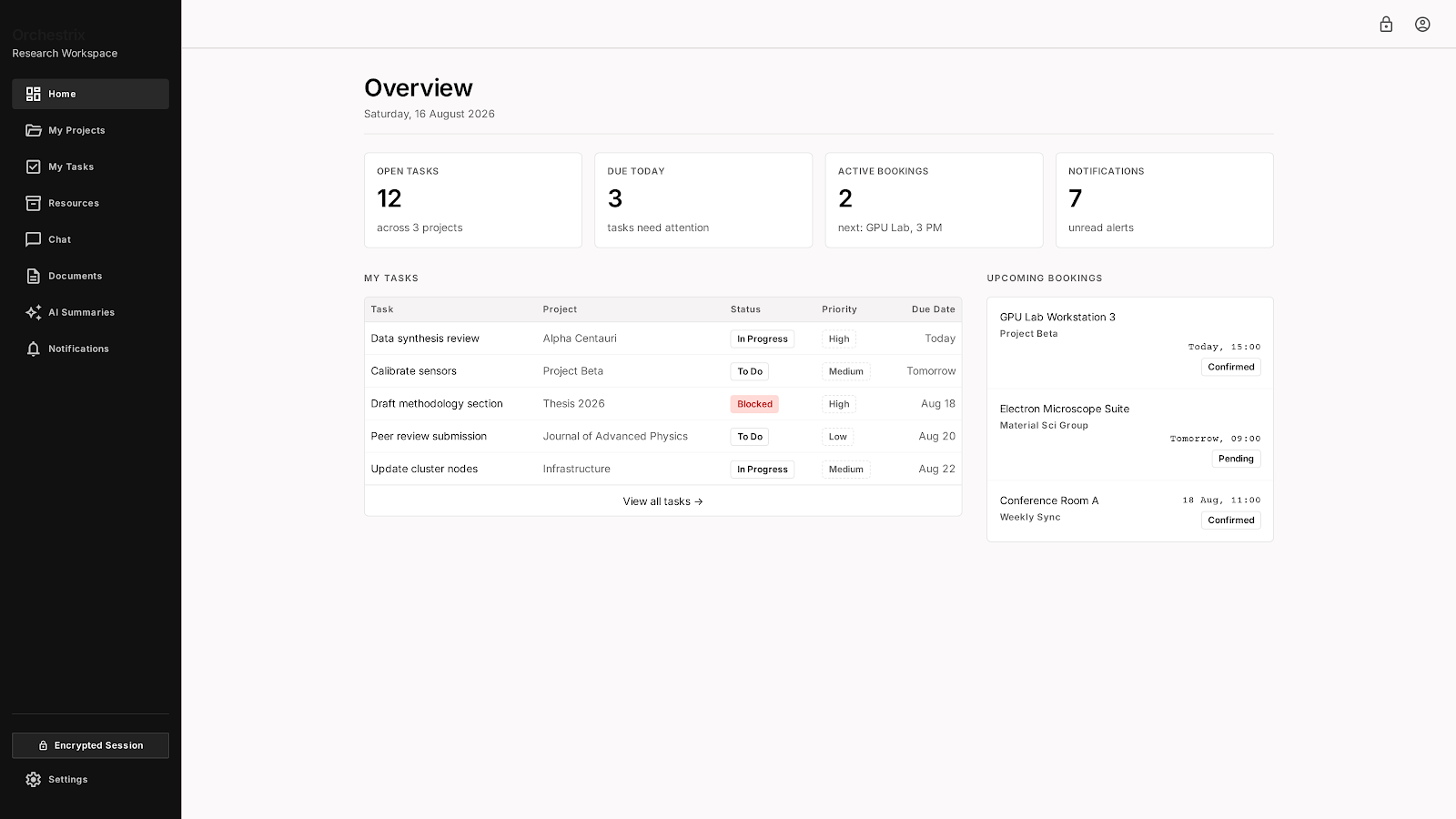Open the Electron Microscope Suite booking

pos(1130,435)
